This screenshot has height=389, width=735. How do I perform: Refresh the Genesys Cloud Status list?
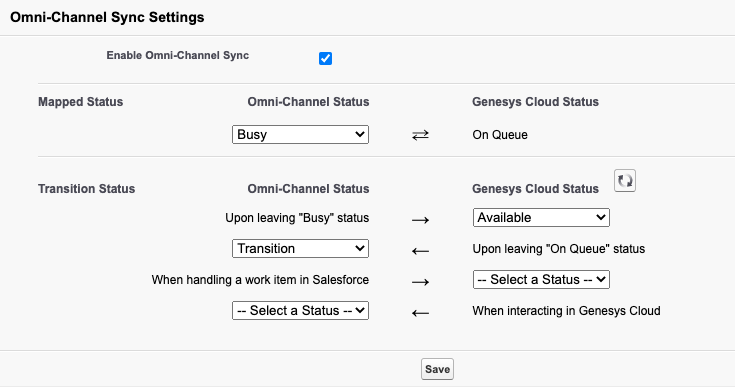tap(625, 181)
